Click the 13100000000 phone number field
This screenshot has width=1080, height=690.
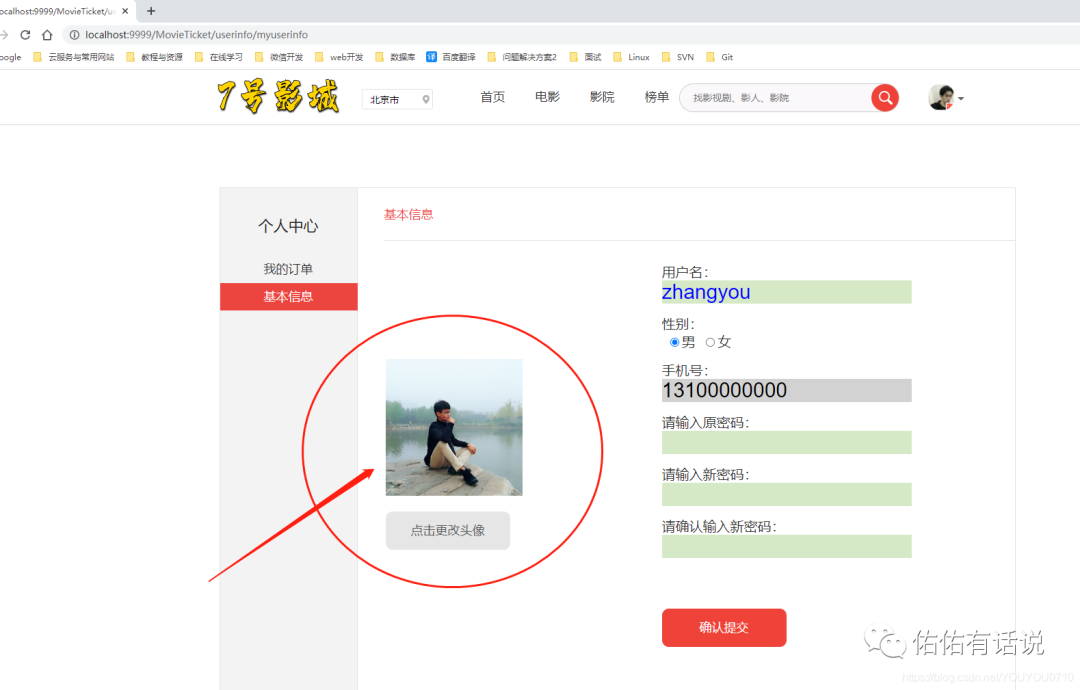pos(787,390)
